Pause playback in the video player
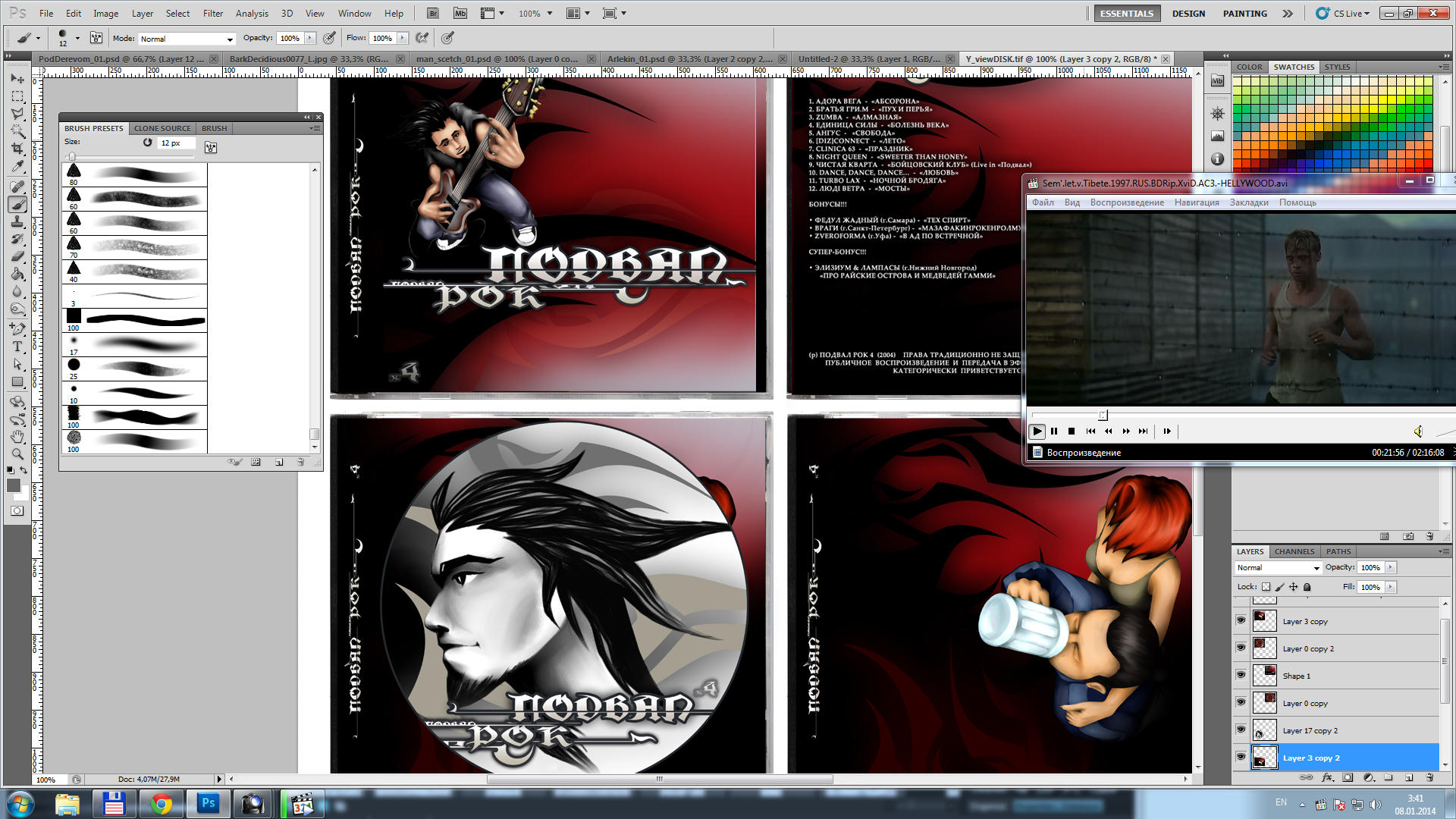Screen dimensions: 1456x819 pos(1054,431)
